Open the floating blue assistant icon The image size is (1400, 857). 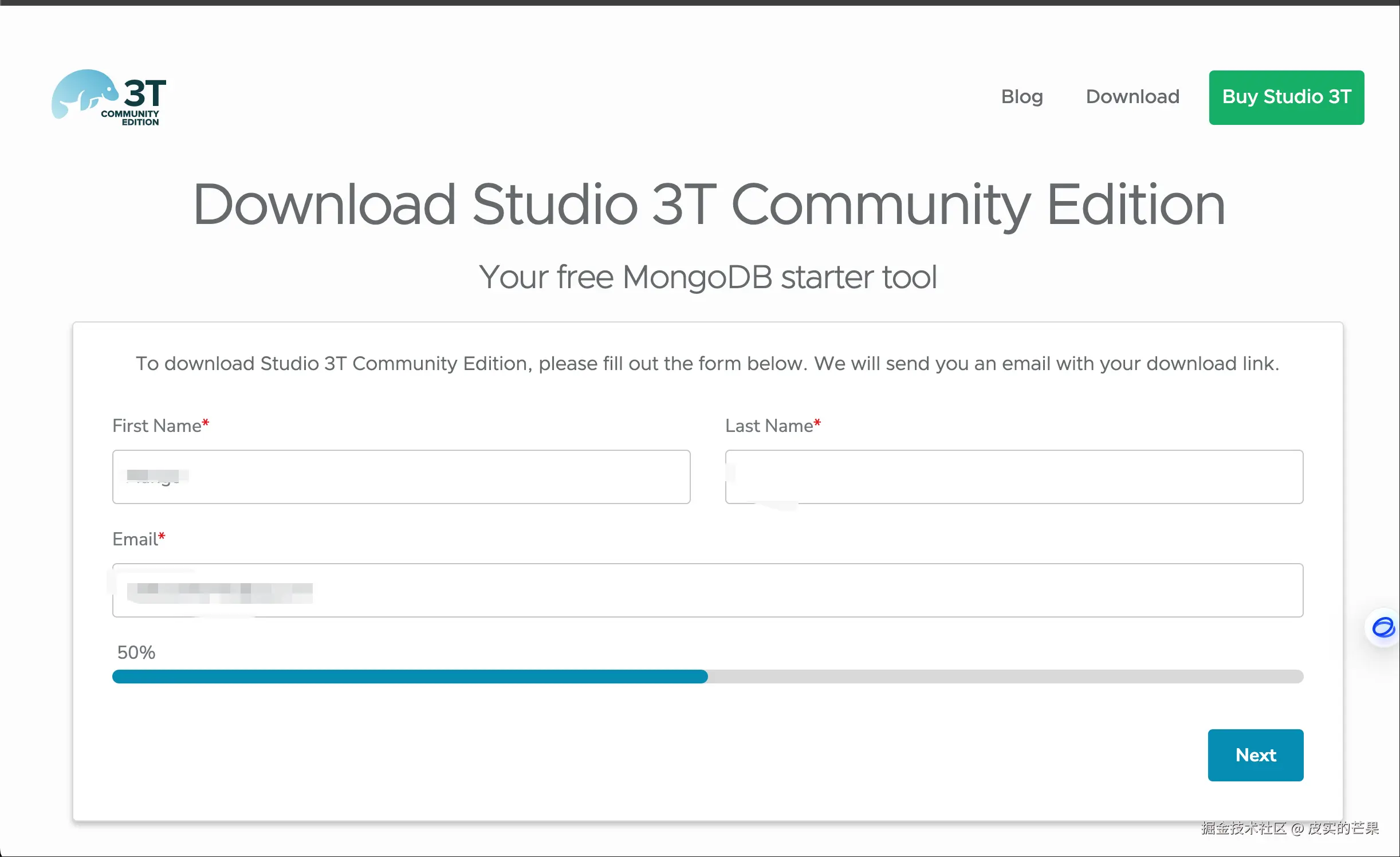click(x=1383, y=627)
